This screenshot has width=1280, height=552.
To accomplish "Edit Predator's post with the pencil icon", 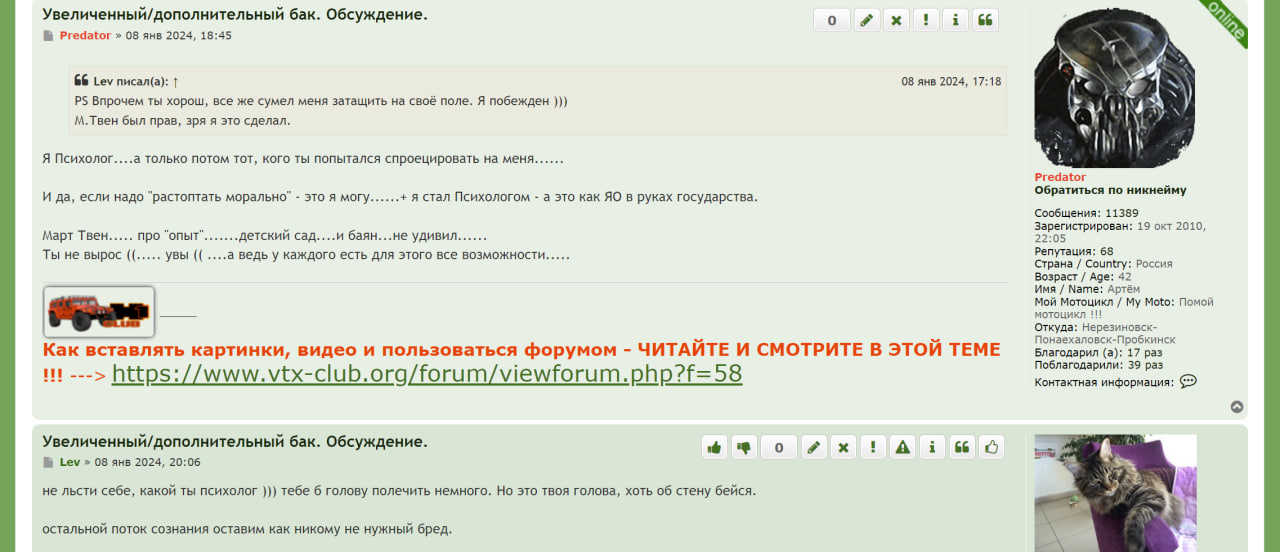I will point(867,20).
